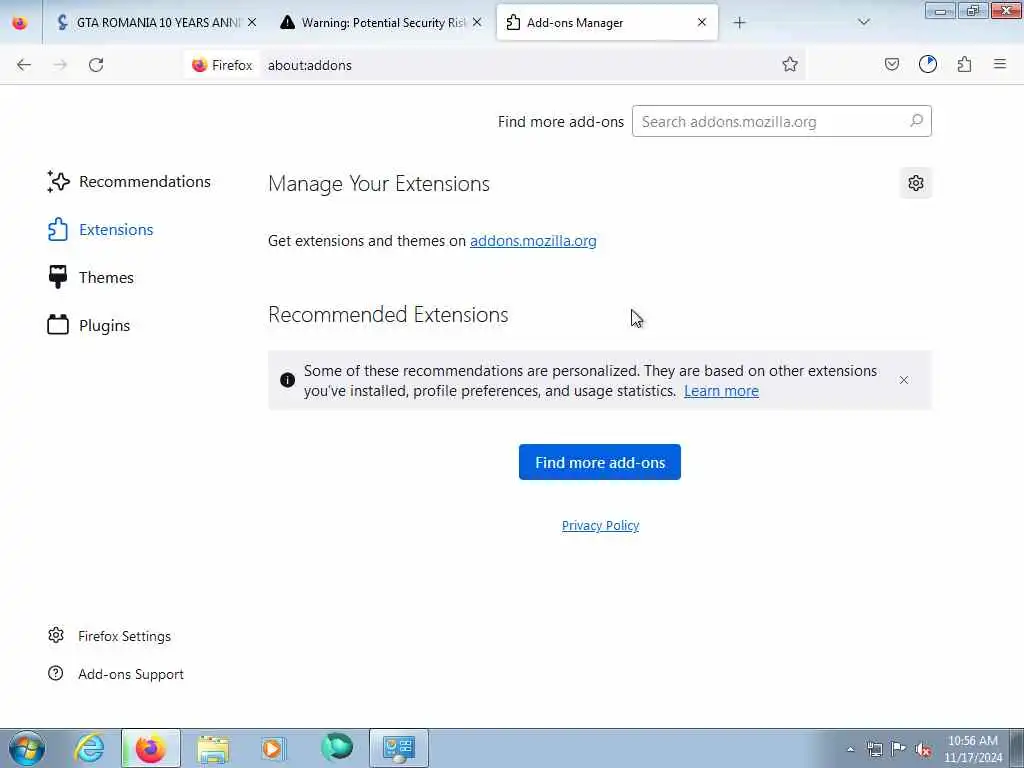
Task: Close the Add-ons Manager tab
Action: [x=702, y=23]
